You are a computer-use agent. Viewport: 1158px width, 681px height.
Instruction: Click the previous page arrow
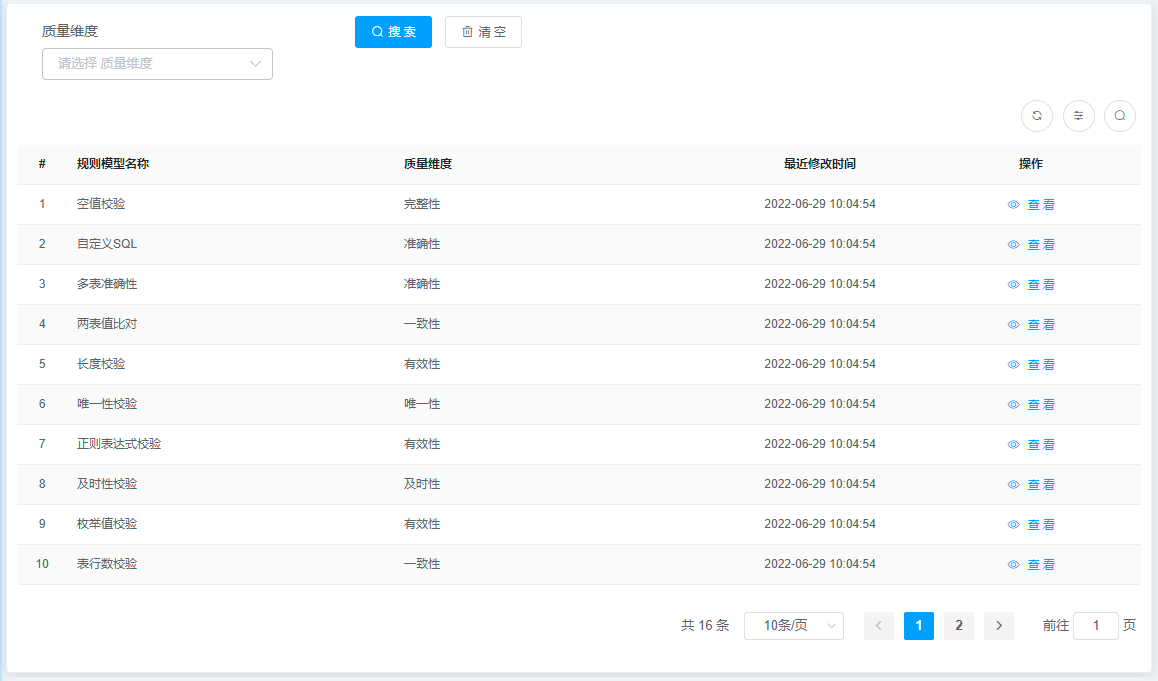pyautogui.click(x=878, y=625)
